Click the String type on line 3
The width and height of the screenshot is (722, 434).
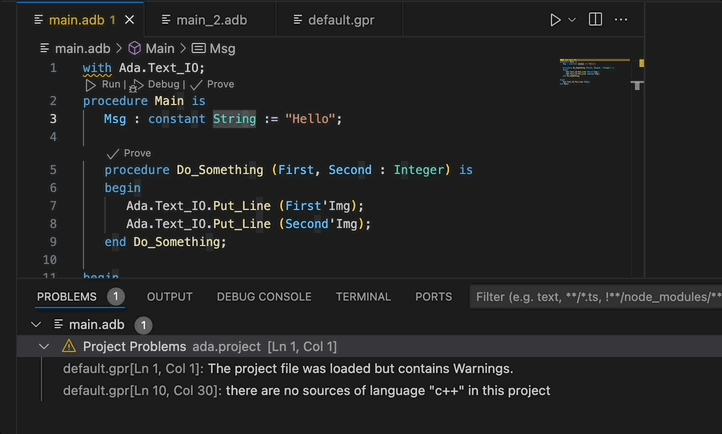pos(234,119)
